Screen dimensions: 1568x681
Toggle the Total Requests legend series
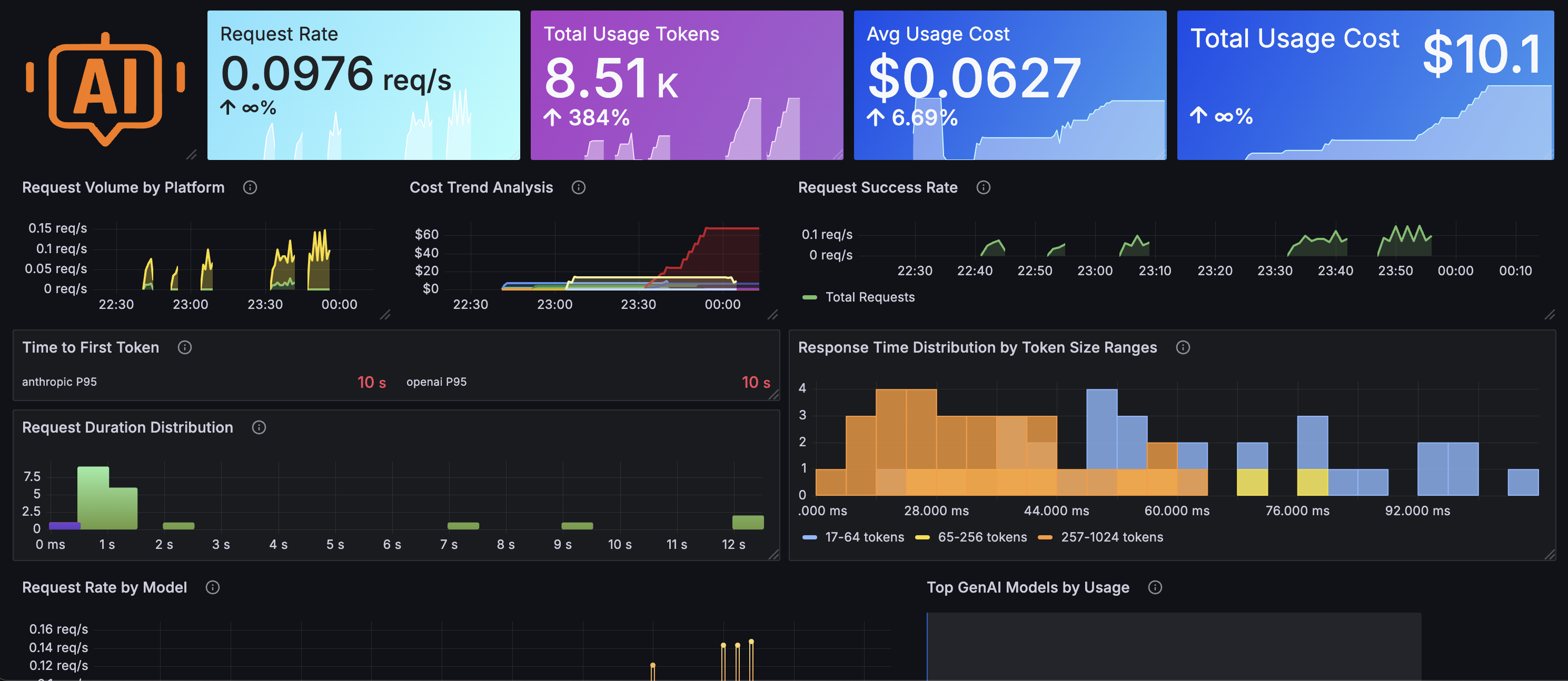pyautogui.click(x=870, y=297)
